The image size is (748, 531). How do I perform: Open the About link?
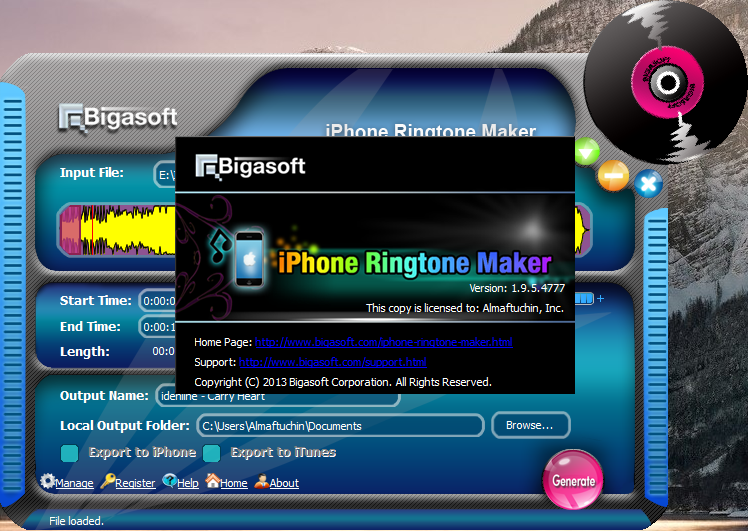284,483
